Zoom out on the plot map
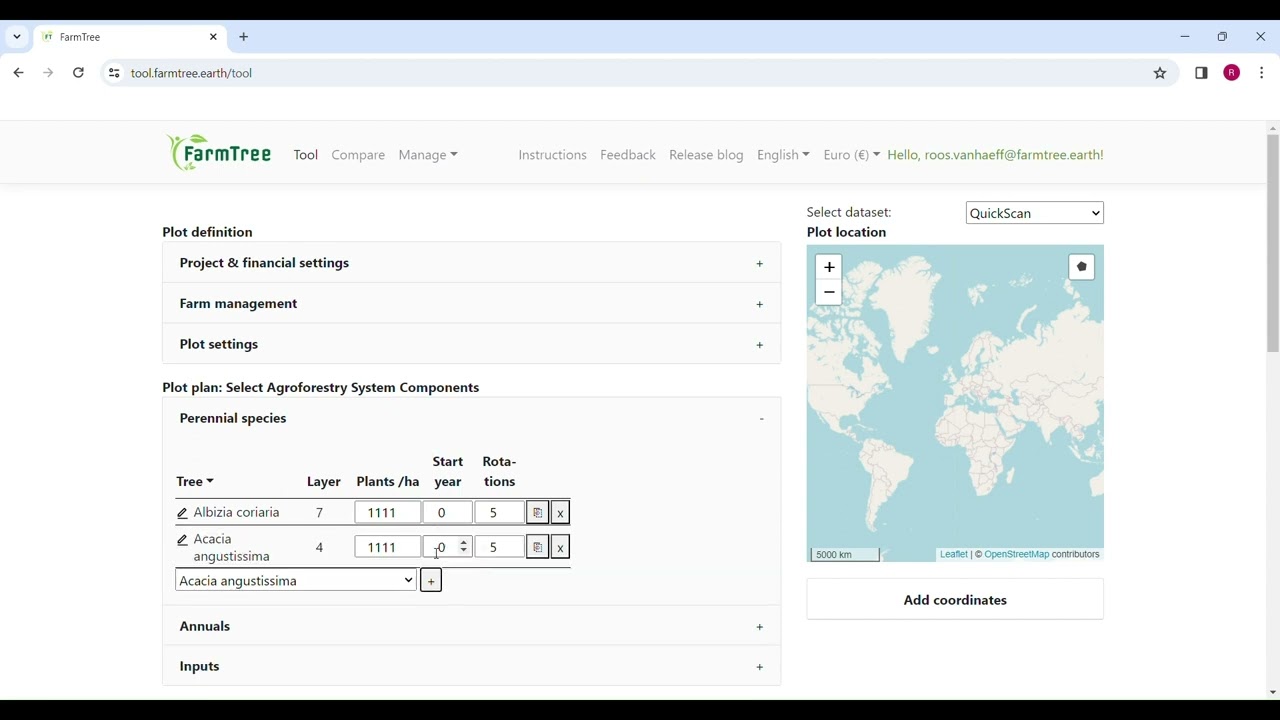 point(829,292)
